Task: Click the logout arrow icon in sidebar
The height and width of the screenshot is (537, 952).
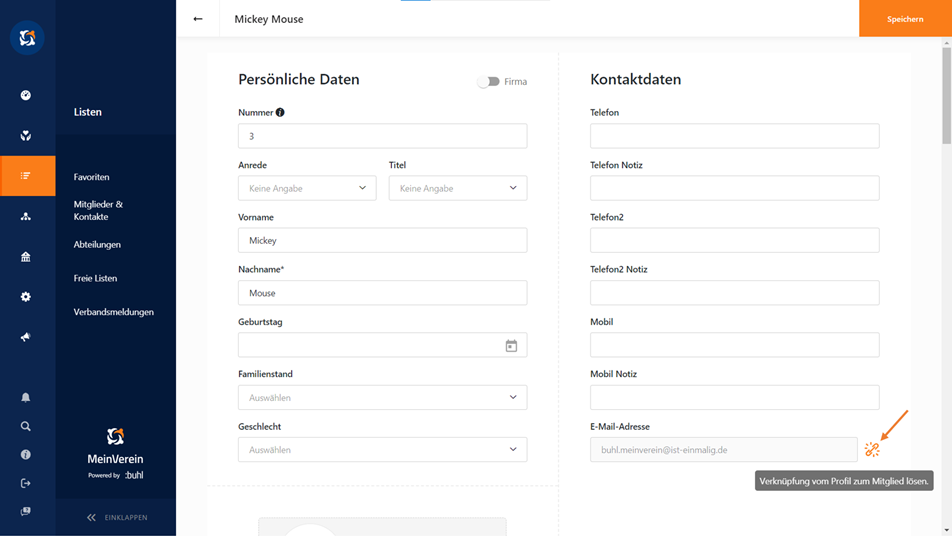Action: pyautogui.click(x=26, y=484)
